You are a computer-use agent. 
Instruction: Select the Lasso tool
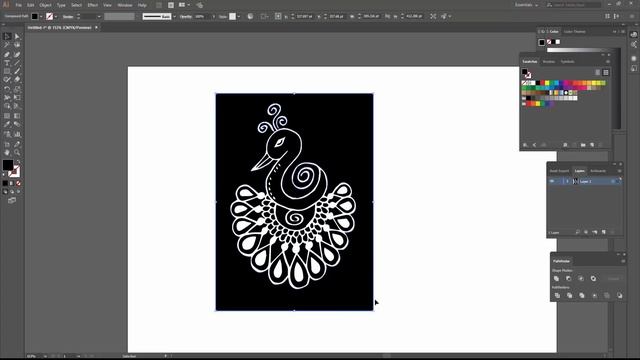point(17,45)
